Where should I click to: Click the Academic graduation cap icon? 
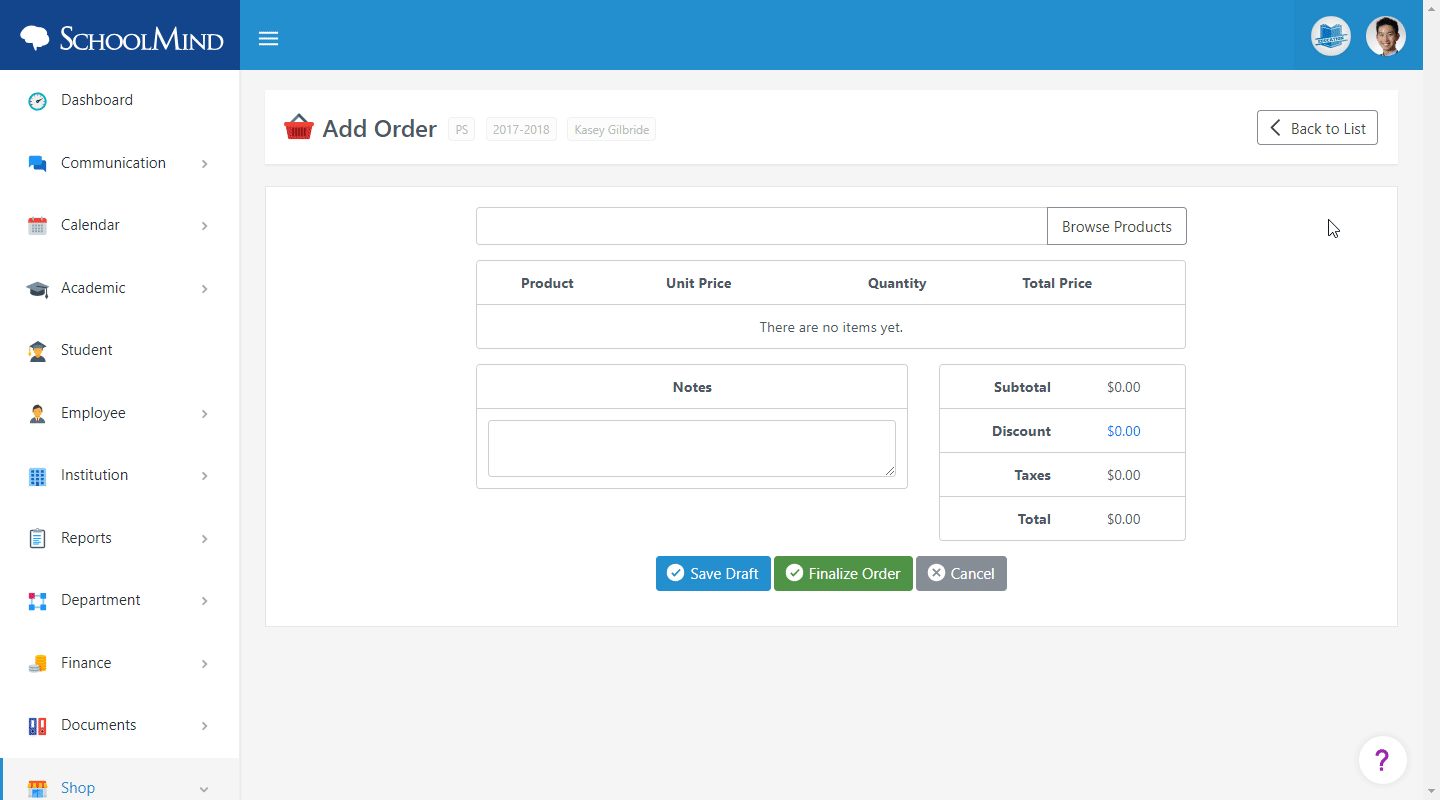[37, 288]
